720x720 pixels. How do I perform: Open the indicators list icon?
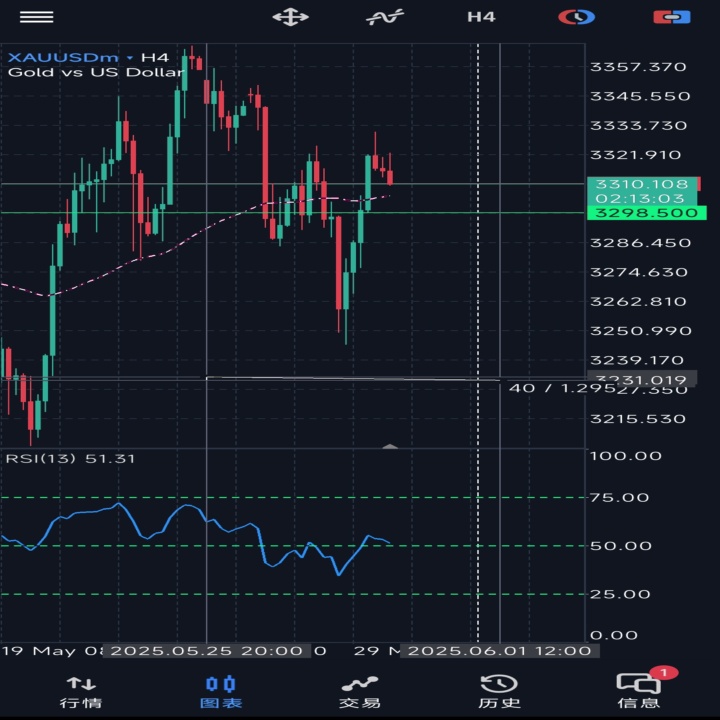click(x=385, y=17)
